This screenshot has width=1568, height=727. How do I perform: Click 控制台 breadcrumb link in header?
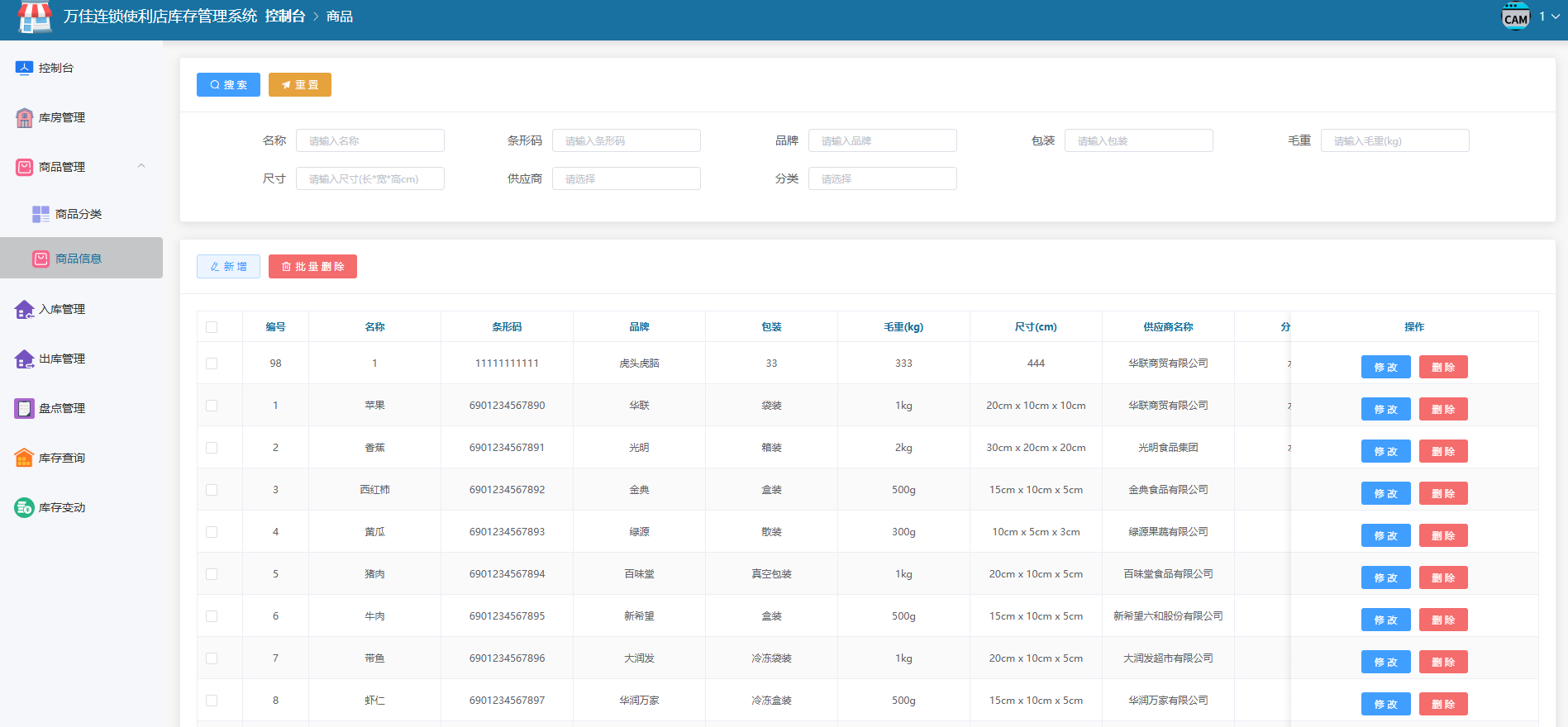coord(285,17)
